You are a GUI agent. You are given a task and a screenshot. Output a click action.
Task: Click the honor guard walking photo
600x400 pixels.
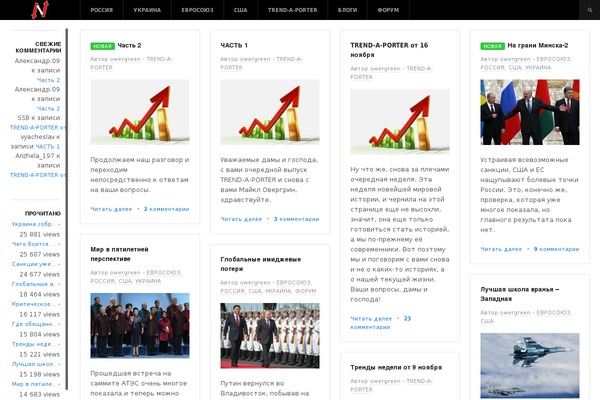tap(270, 336)
